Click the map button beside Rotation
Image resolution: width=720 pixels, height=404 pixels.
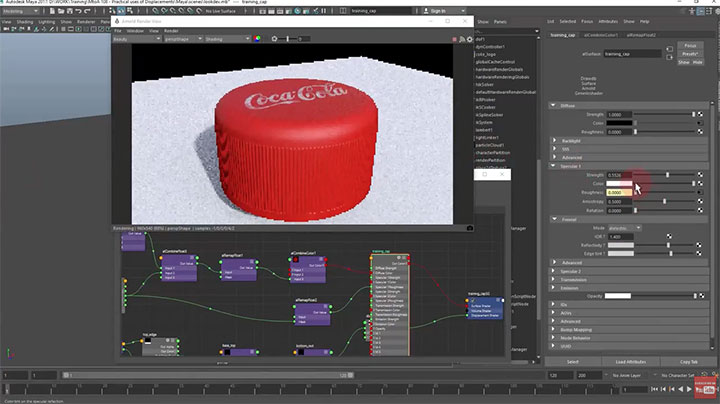pos(700,210)
